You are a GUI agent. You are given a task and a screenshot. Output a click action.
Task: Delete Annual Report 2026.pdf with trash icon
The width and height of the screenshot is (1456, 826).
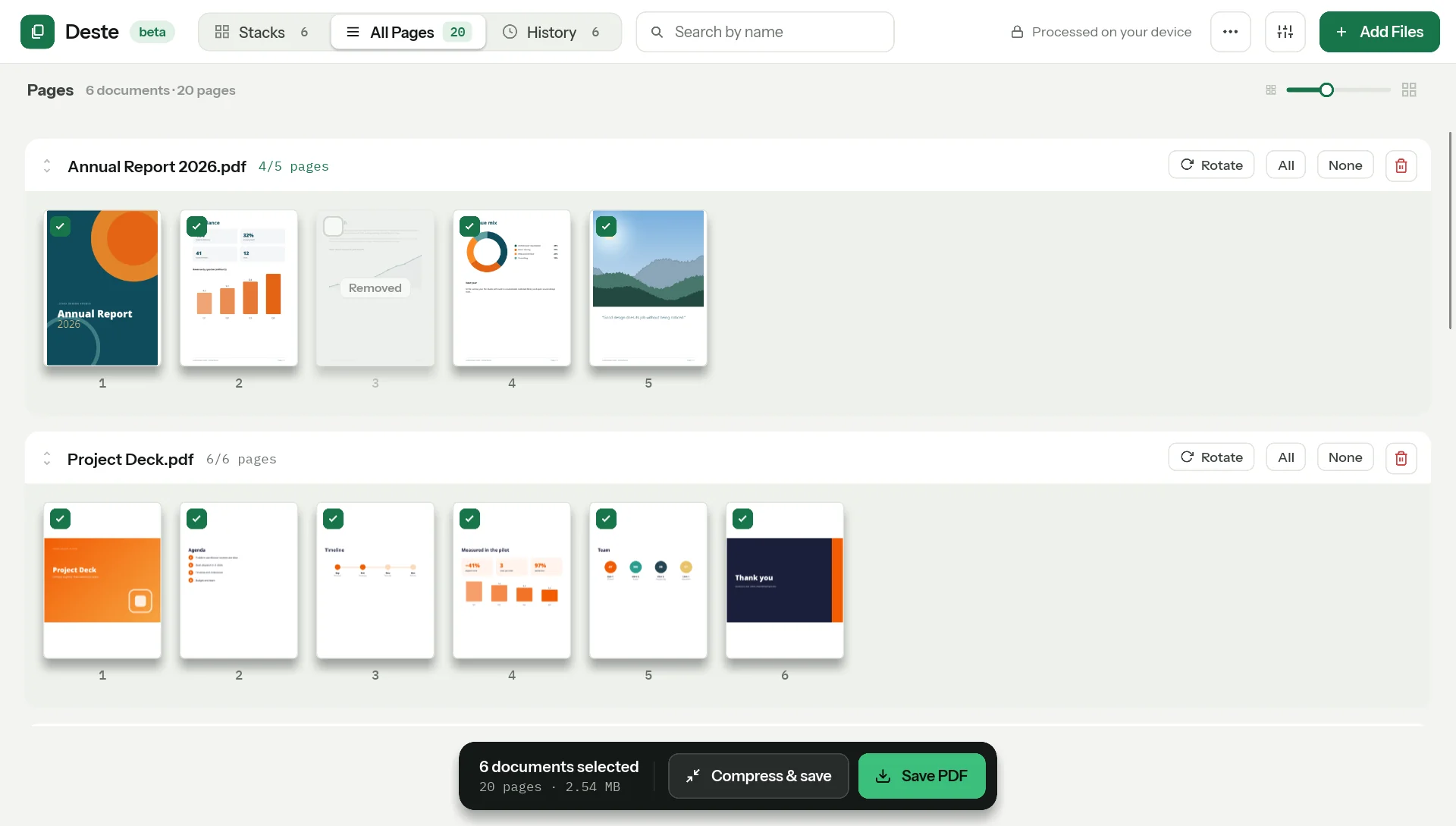point(1401,165)
